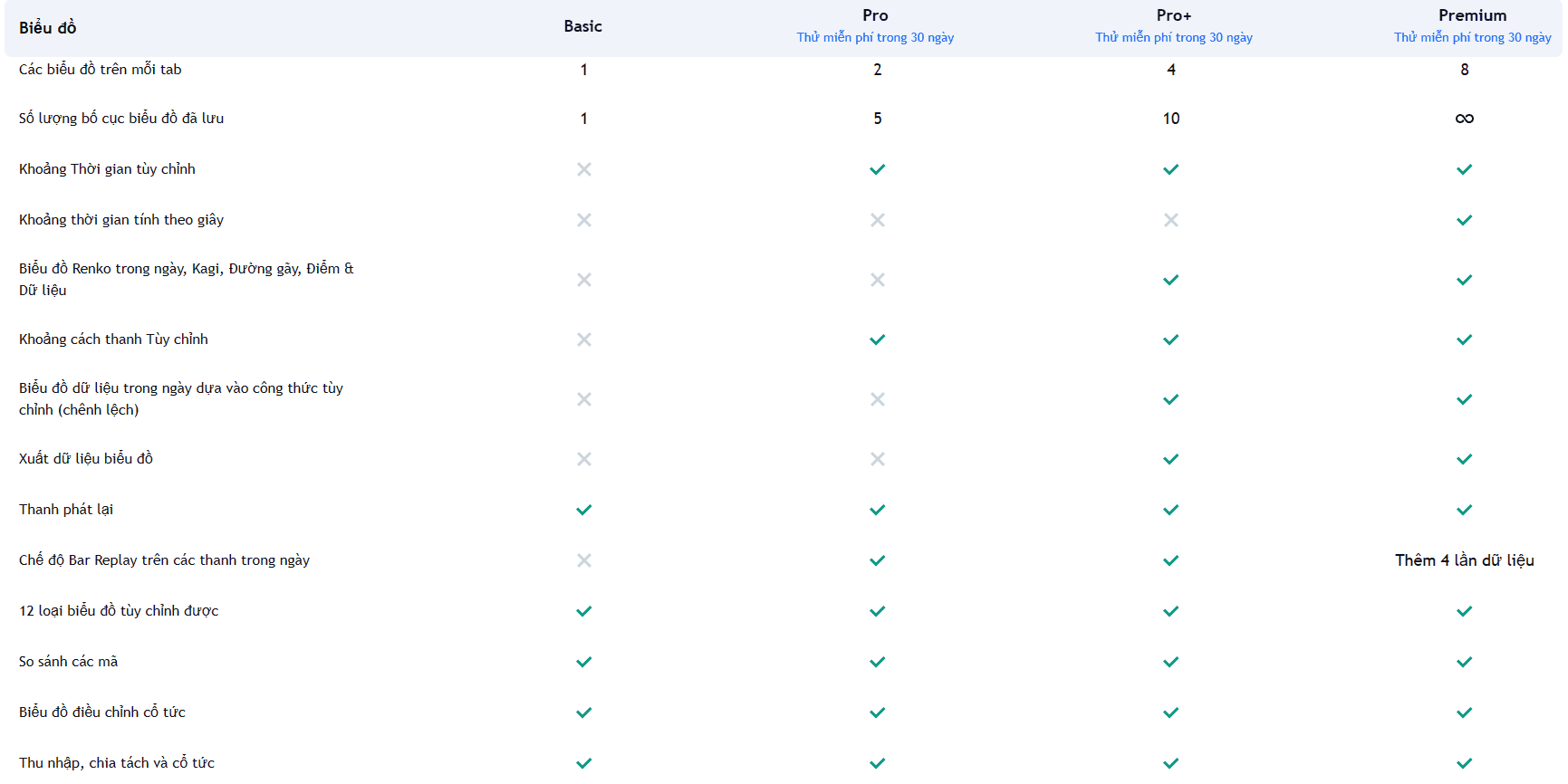Click Pro cross for custom formula (chênh lệch) row
Image resolution: width=1568 pixels, height=784 pixels.
(878, 399)
